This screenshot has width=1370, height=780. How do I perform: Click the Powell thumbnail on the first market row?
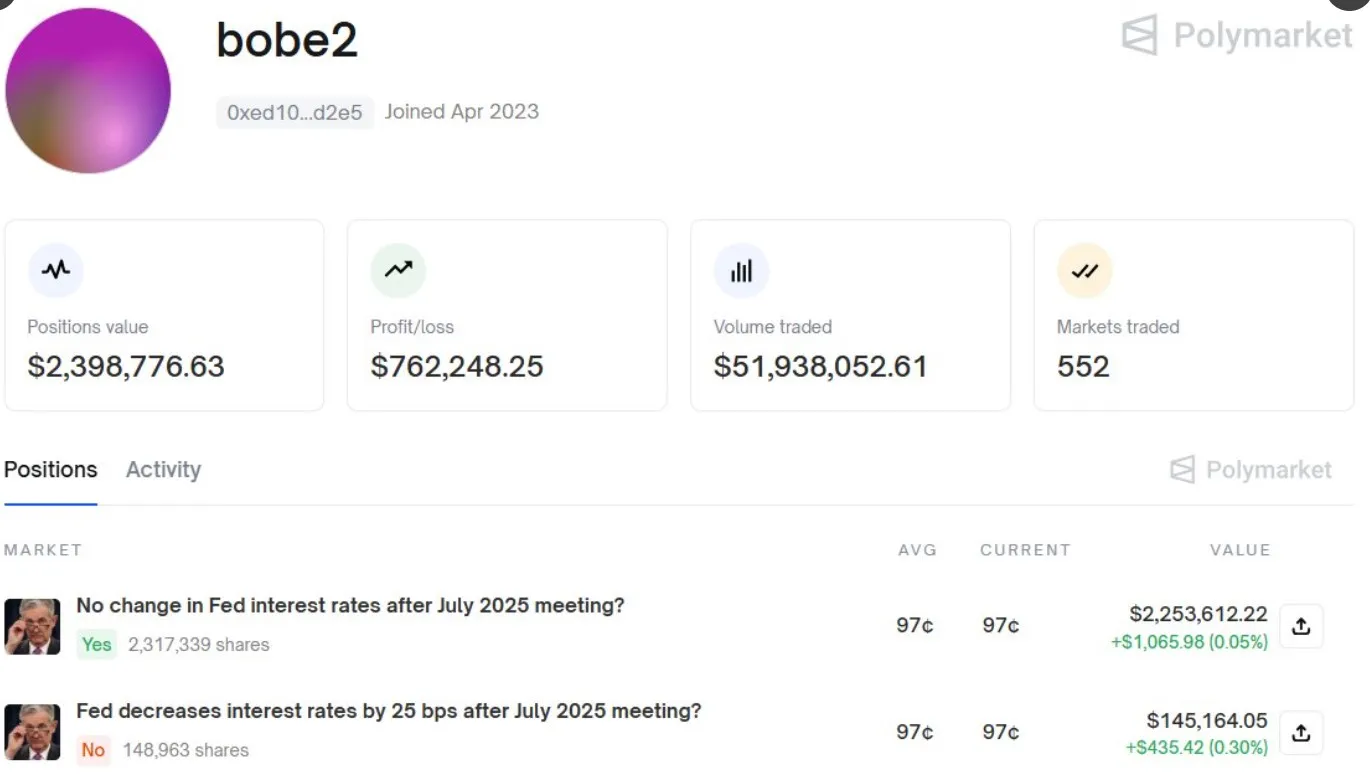pos(32,626)
